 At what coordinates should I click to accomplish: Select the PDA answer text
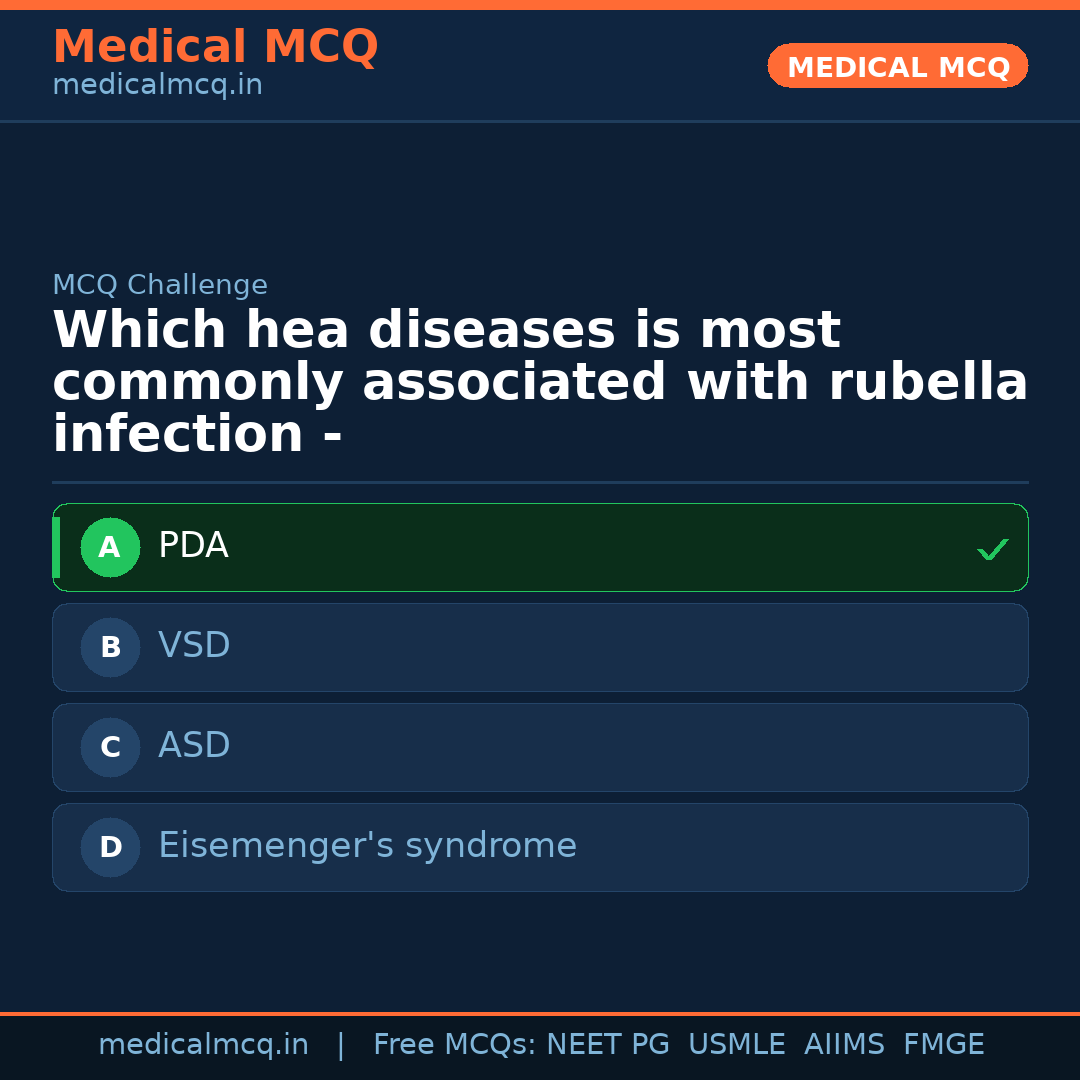193,546
